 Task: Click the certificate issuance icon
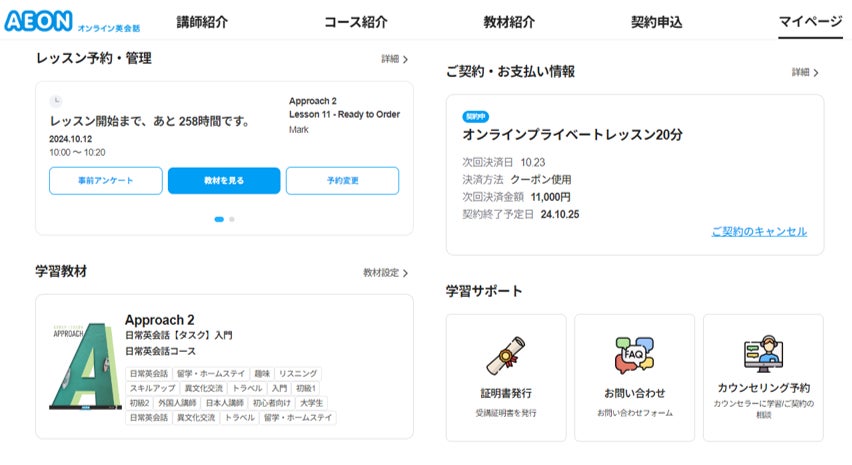coord(506,355)
